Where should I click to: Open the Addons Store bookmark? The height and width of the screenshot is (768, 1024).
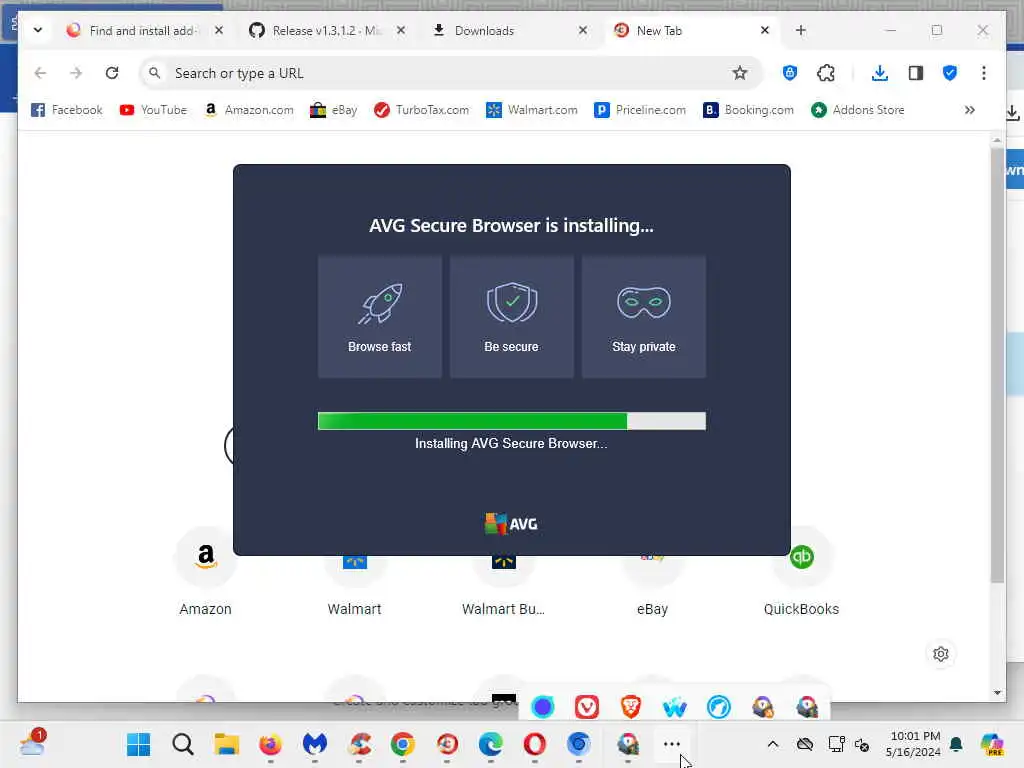tap(857, 110)
